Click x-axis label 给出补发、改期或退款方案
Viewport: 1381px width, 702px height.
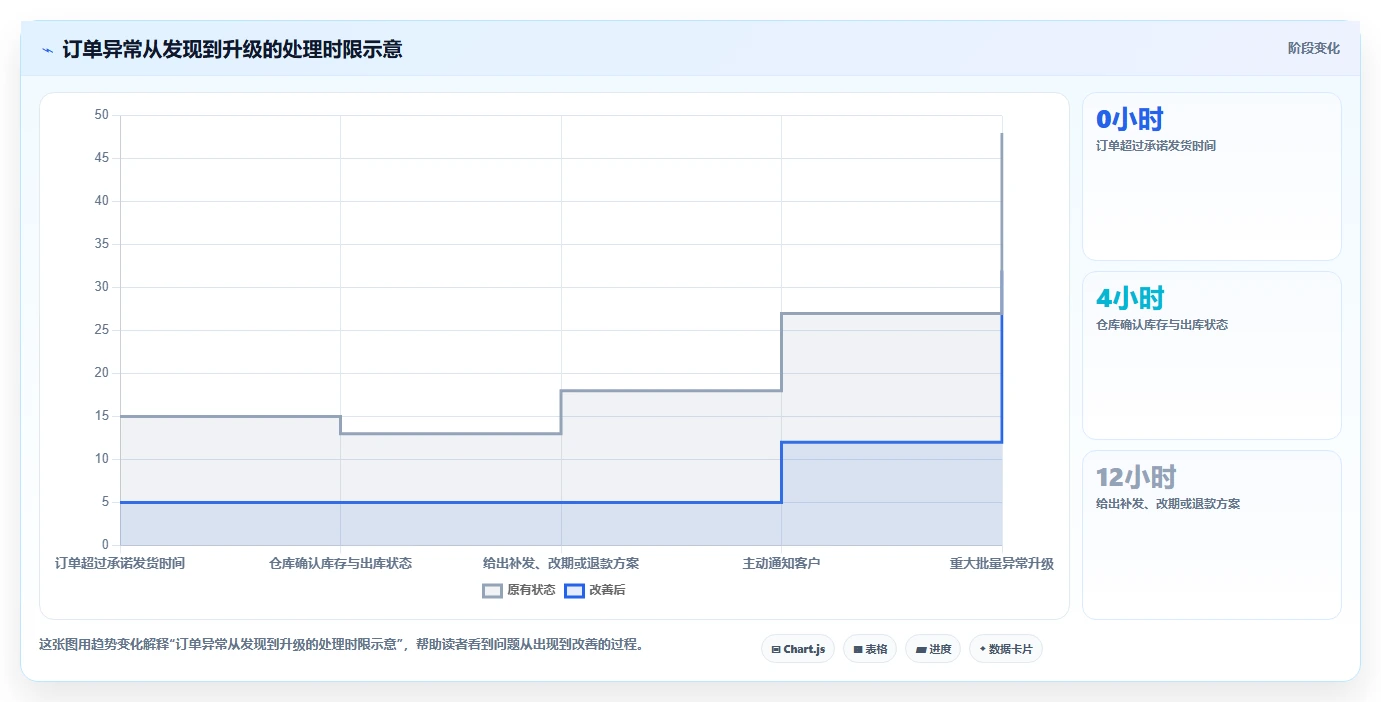[x=561, y=564]
